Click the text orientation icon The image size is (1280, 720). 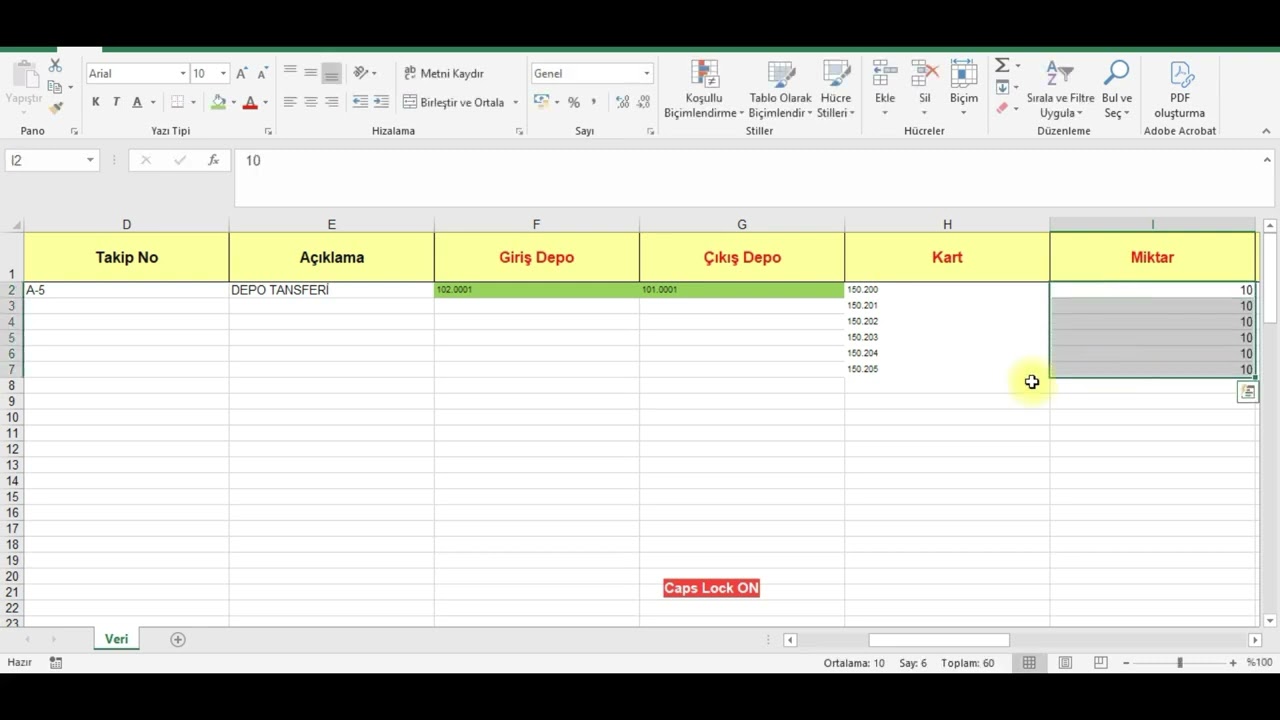(361, 72)
